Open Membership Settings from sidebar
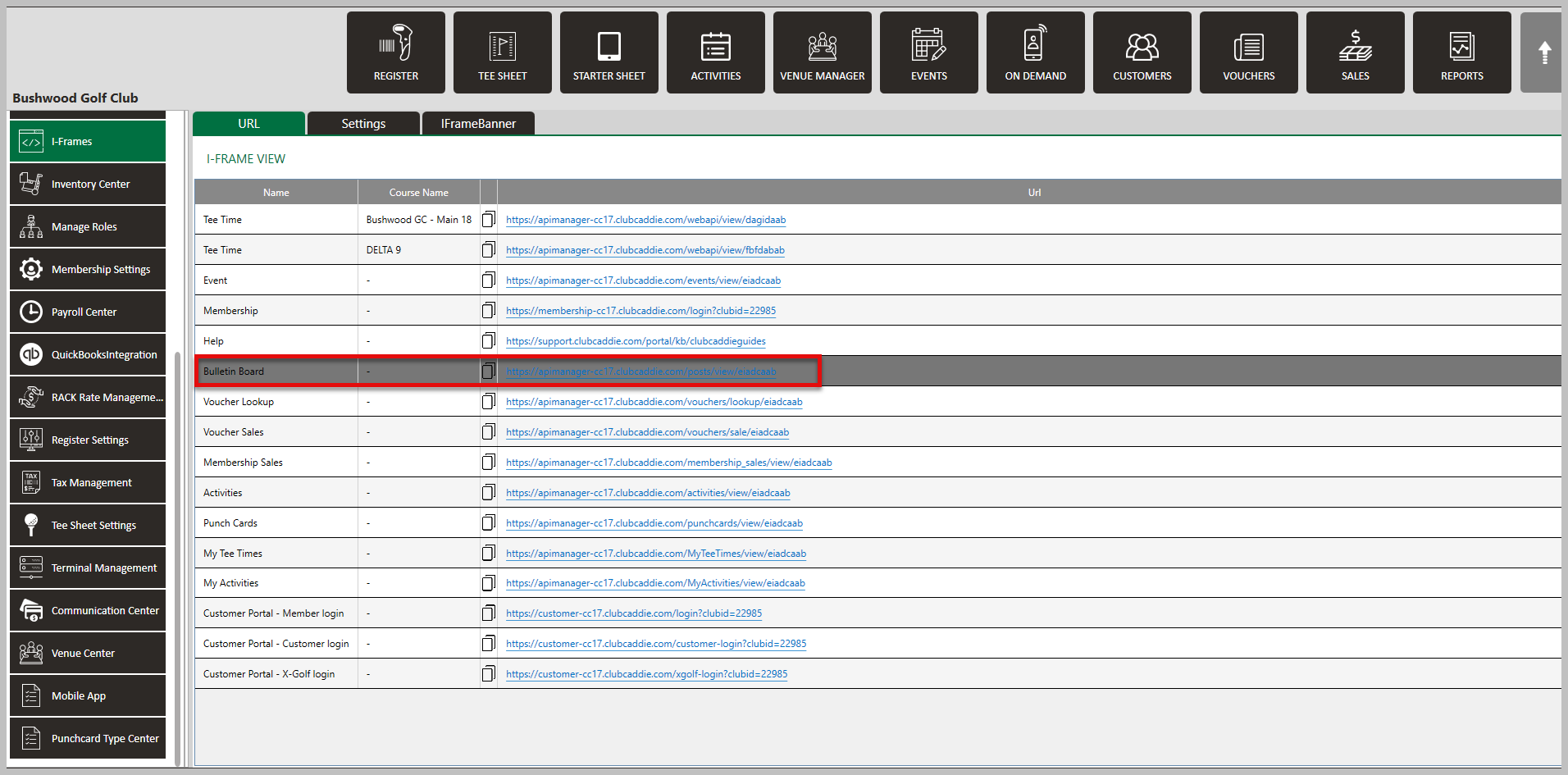The height and width of the screenshot is (775, 1568). coord(88,269)
